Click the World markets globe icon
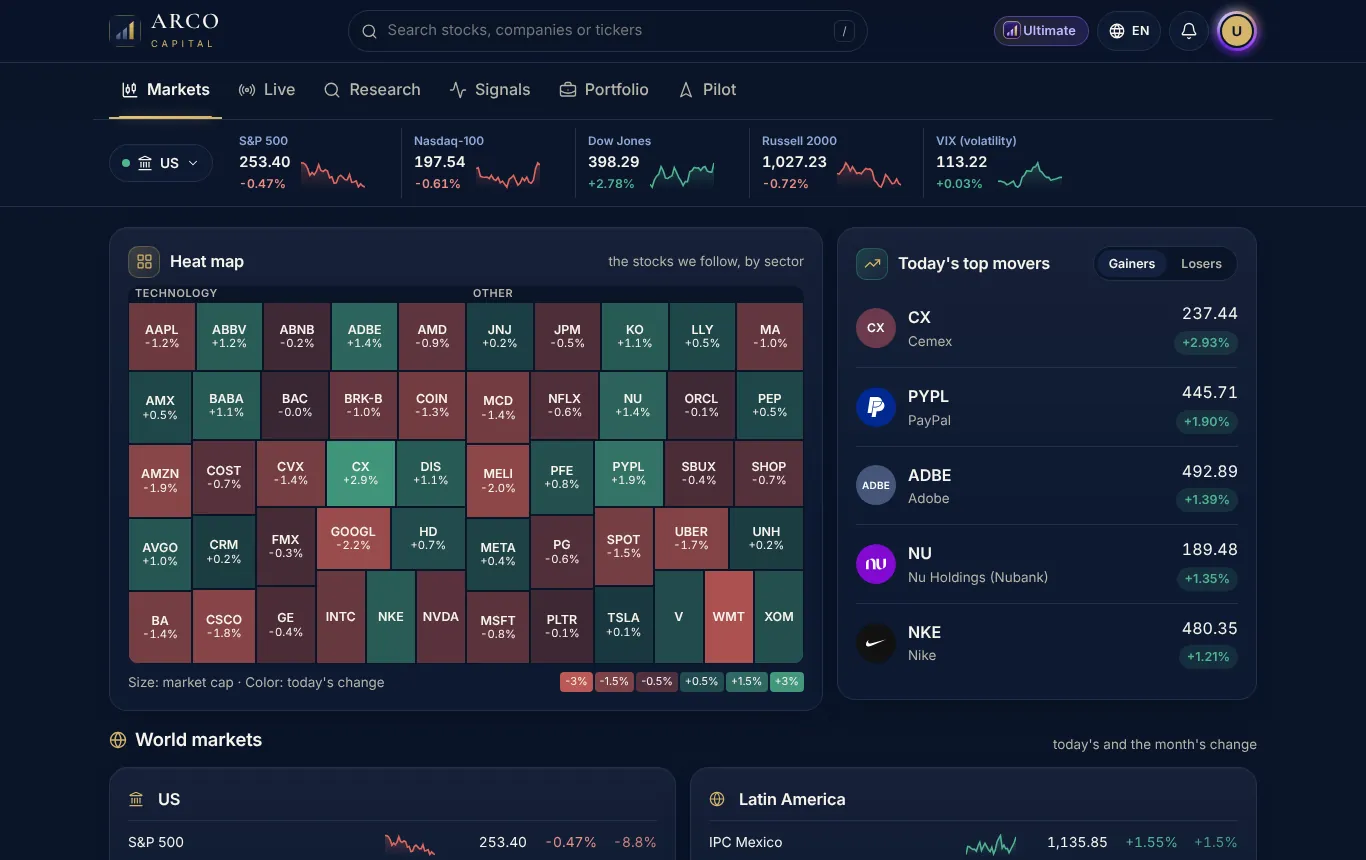This screenshot has width=1366, height=860. (x=118, y=740)
